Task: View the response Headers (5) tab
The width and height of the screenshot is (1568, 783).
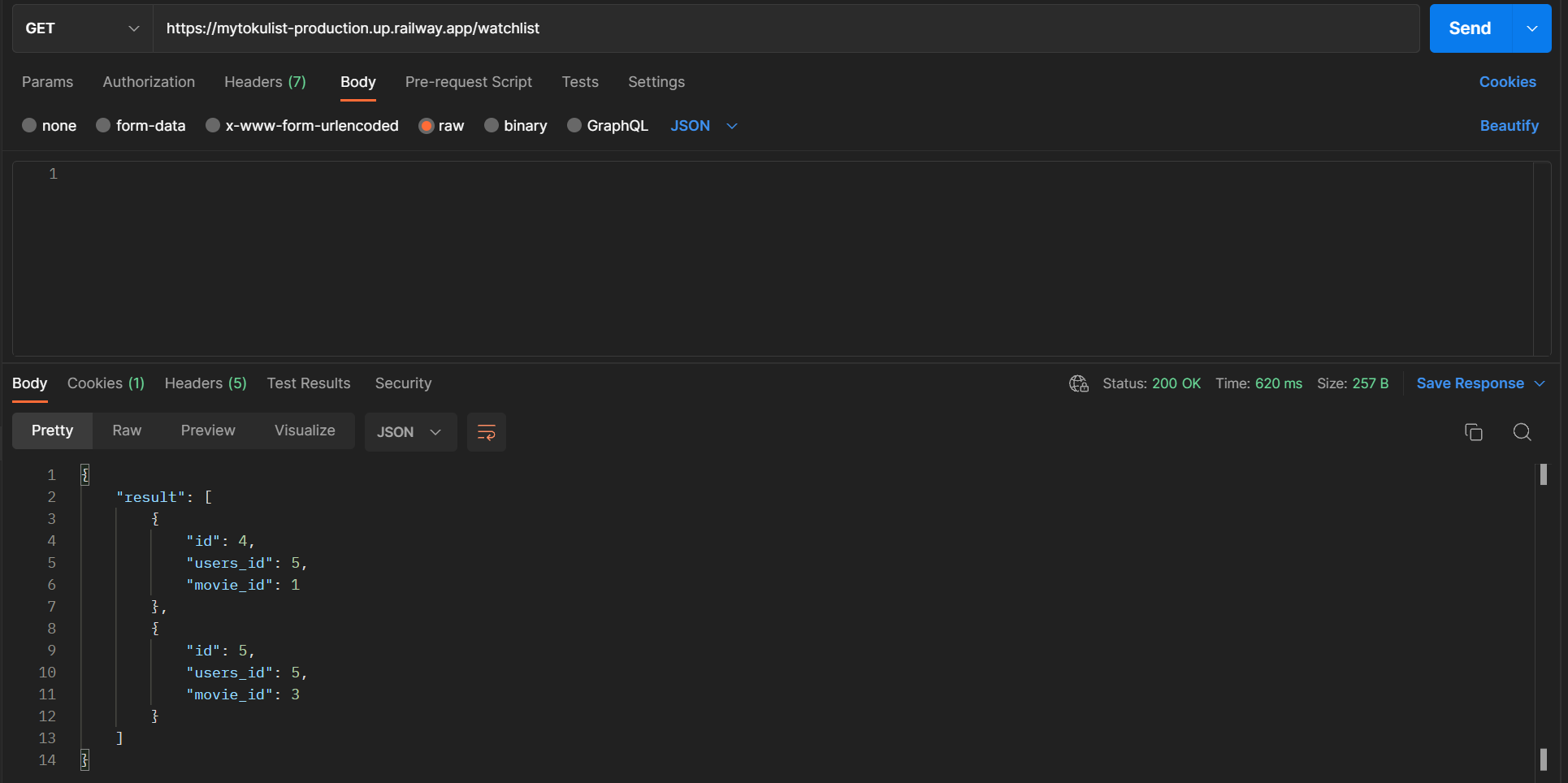Action: 206,383
